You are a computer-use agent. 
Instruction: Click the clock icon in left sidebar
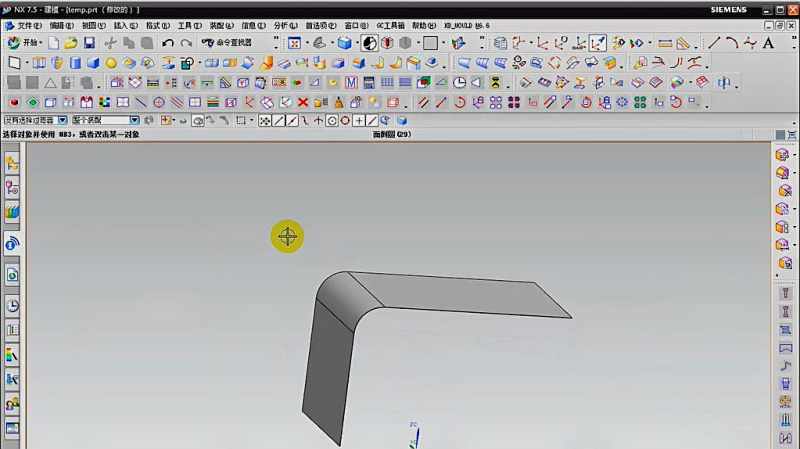tap(12, 306)
